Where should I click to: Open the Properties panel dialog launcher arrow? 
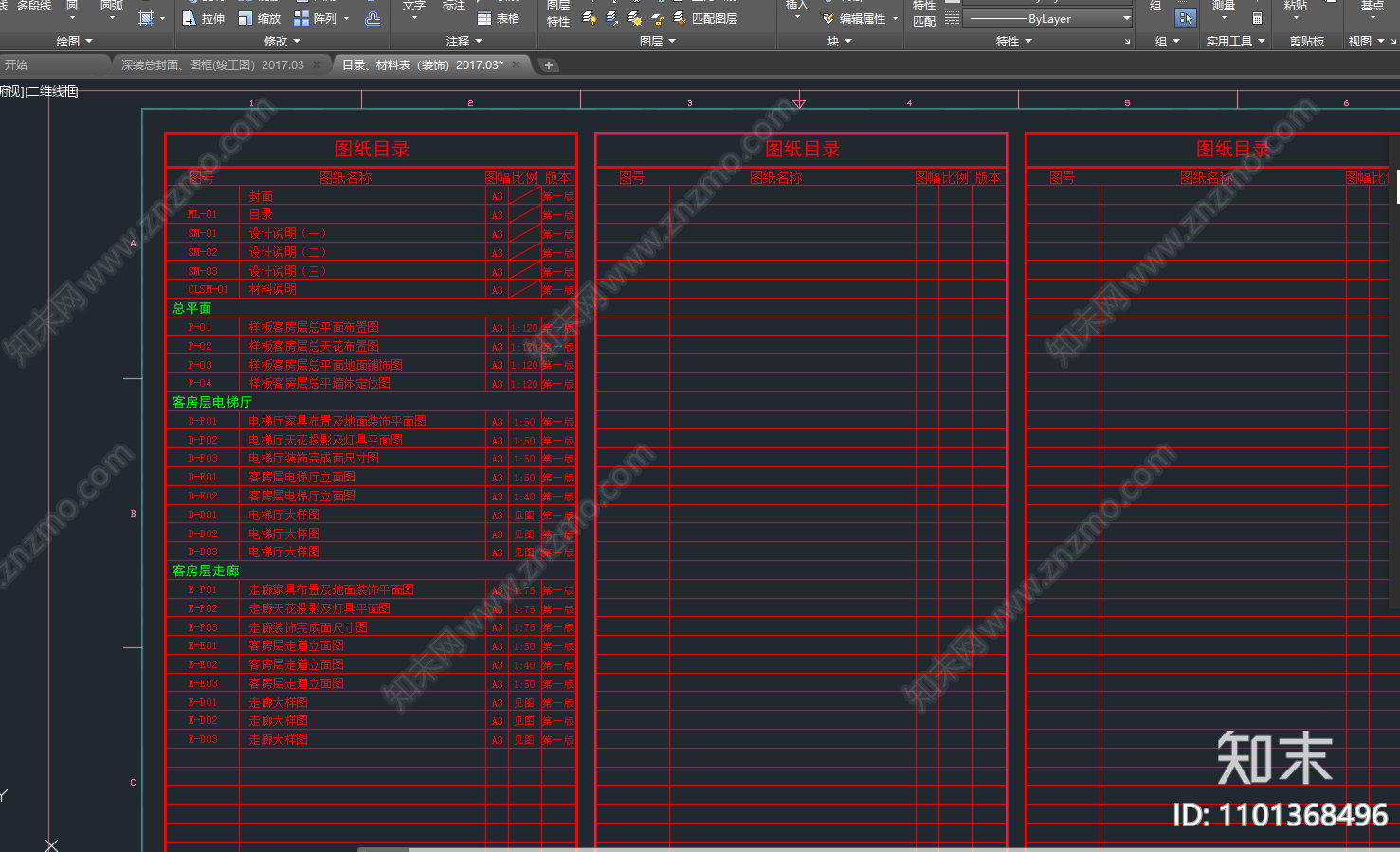[1127, 42]
